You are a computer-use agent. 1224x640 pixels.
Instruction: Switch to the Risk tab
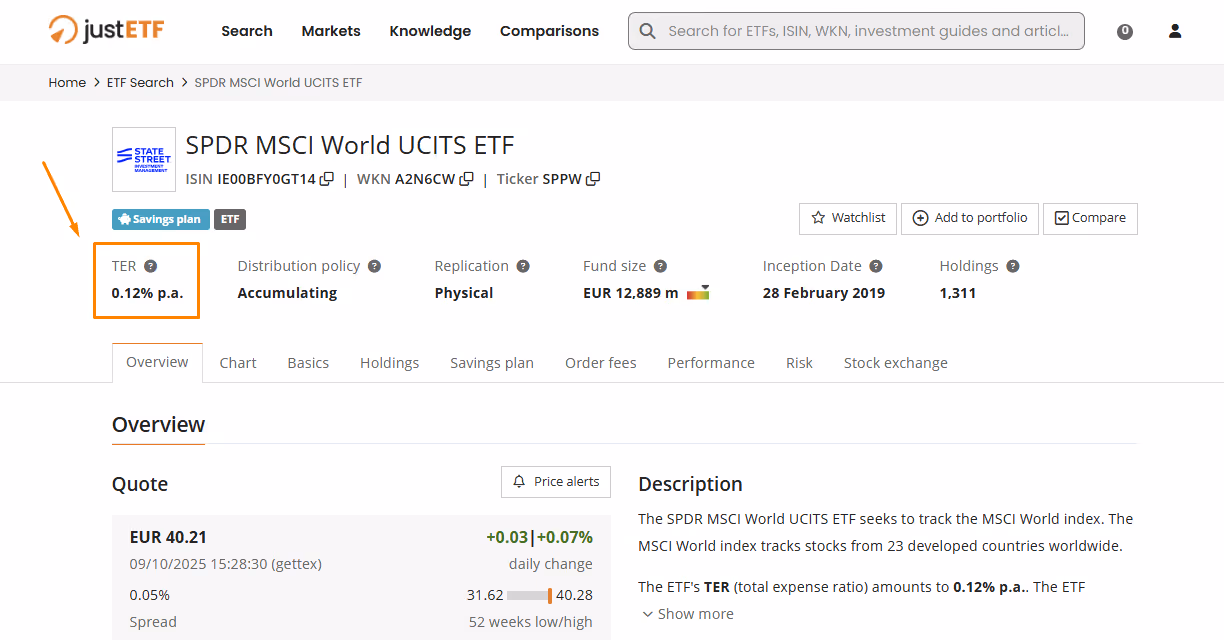(x=799, y=363)
